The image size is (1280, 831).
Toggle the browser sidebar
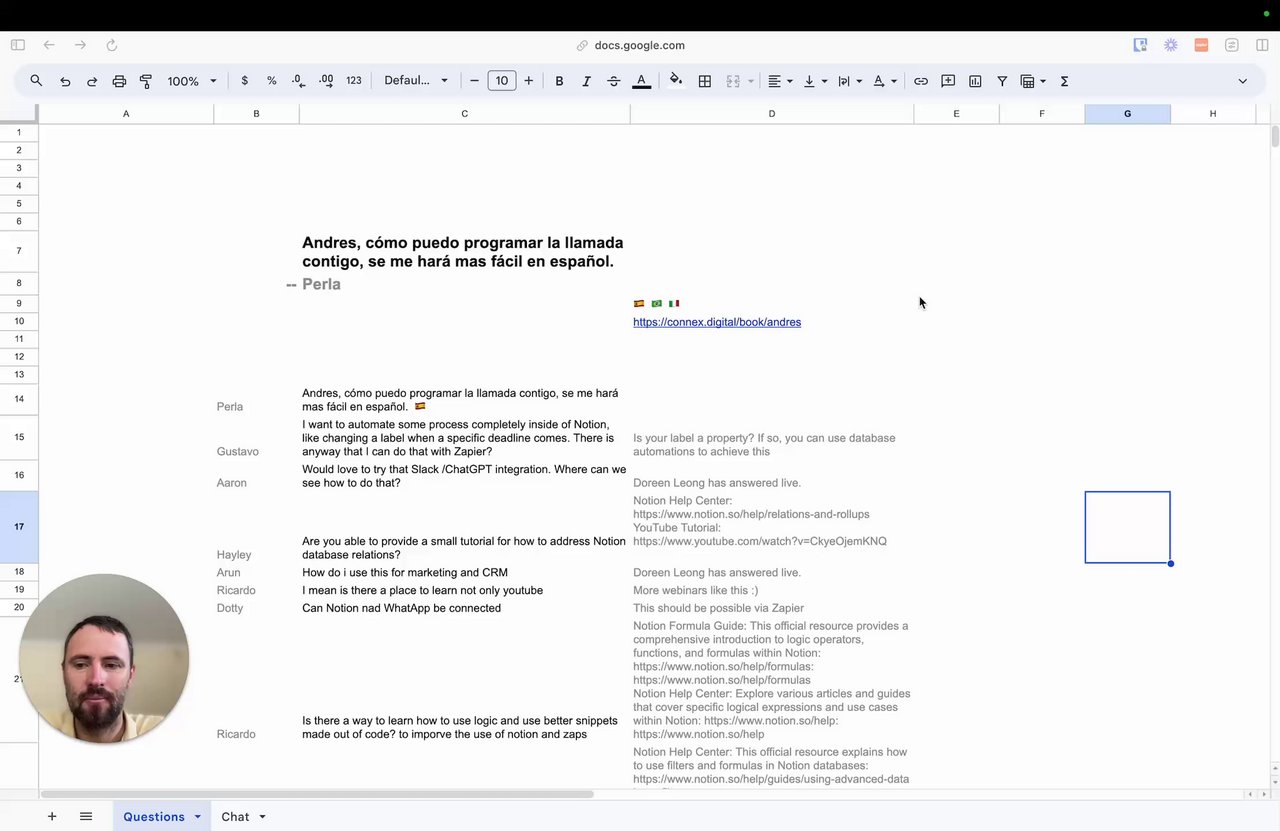pyautogui.click(x=18, y=45)
